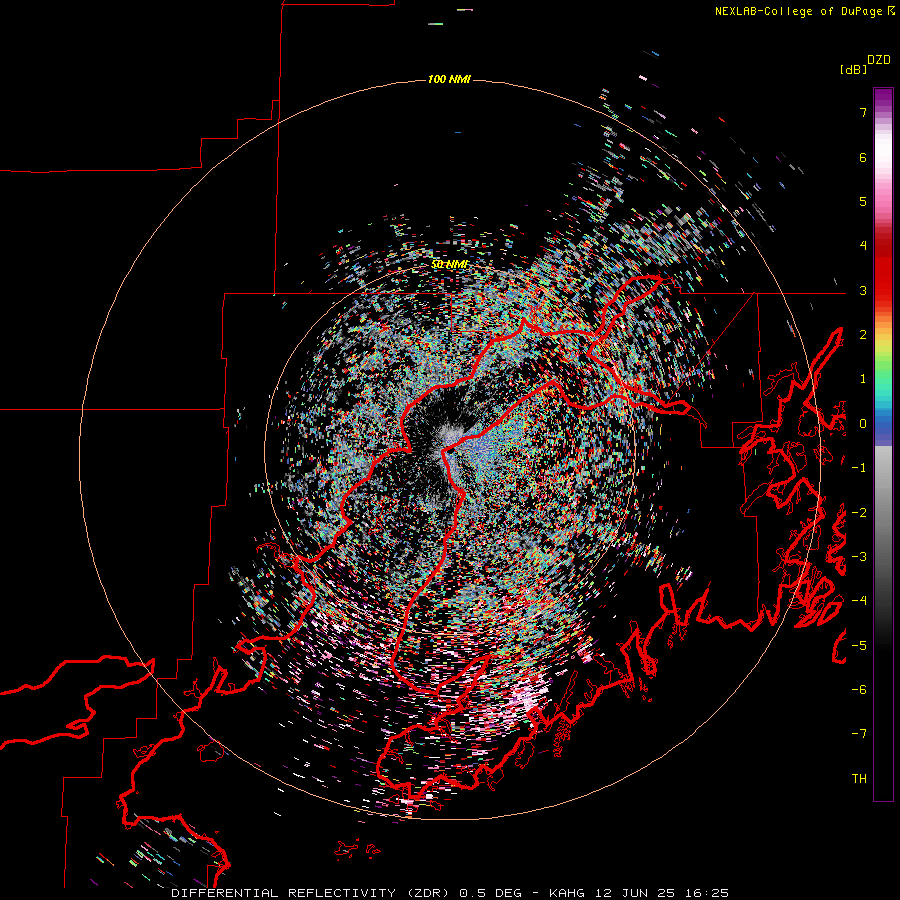
Task: Click the DIFFERENTIAL REFLECTIVITY (ZDR) caption text
Action: coord(312,893)
